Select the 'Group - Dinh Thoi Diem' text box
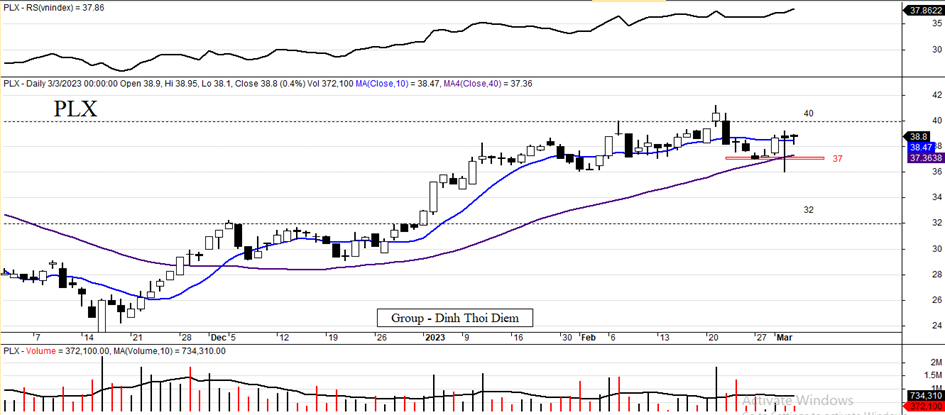945x415 pixels. 455,317
